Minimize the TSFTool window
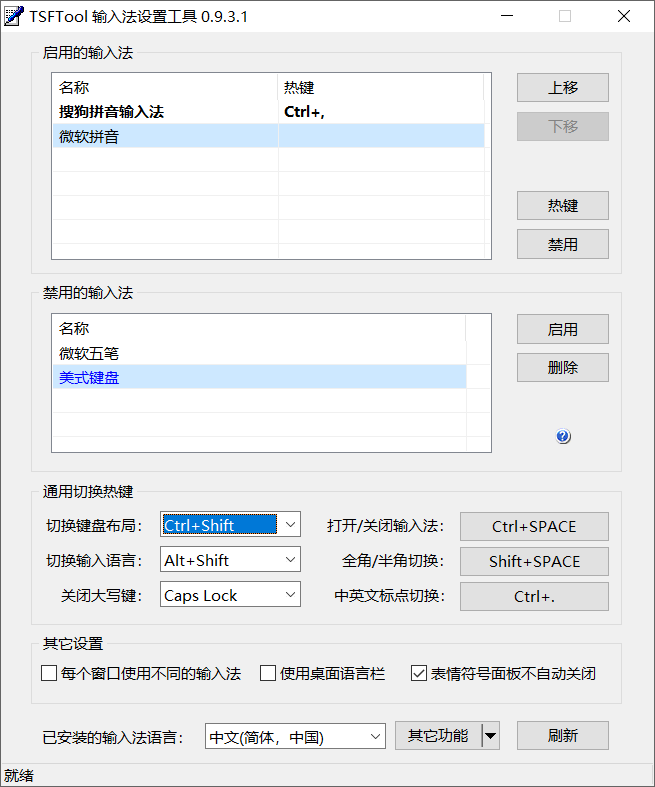 point(507,16)
